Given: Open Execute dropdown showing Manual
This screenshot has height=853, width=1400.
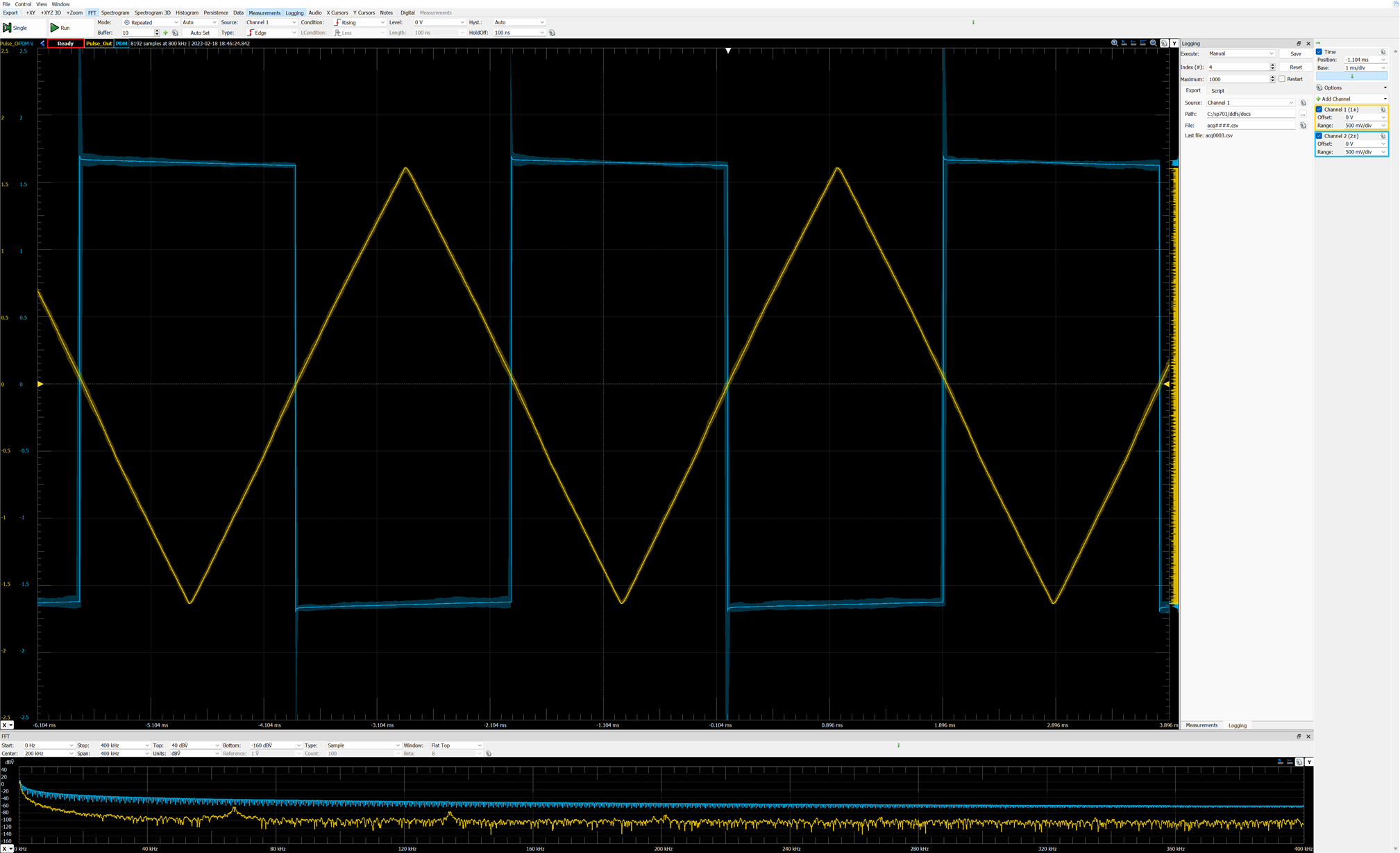Looking at the screenshot, I should tap(1241, 53).
